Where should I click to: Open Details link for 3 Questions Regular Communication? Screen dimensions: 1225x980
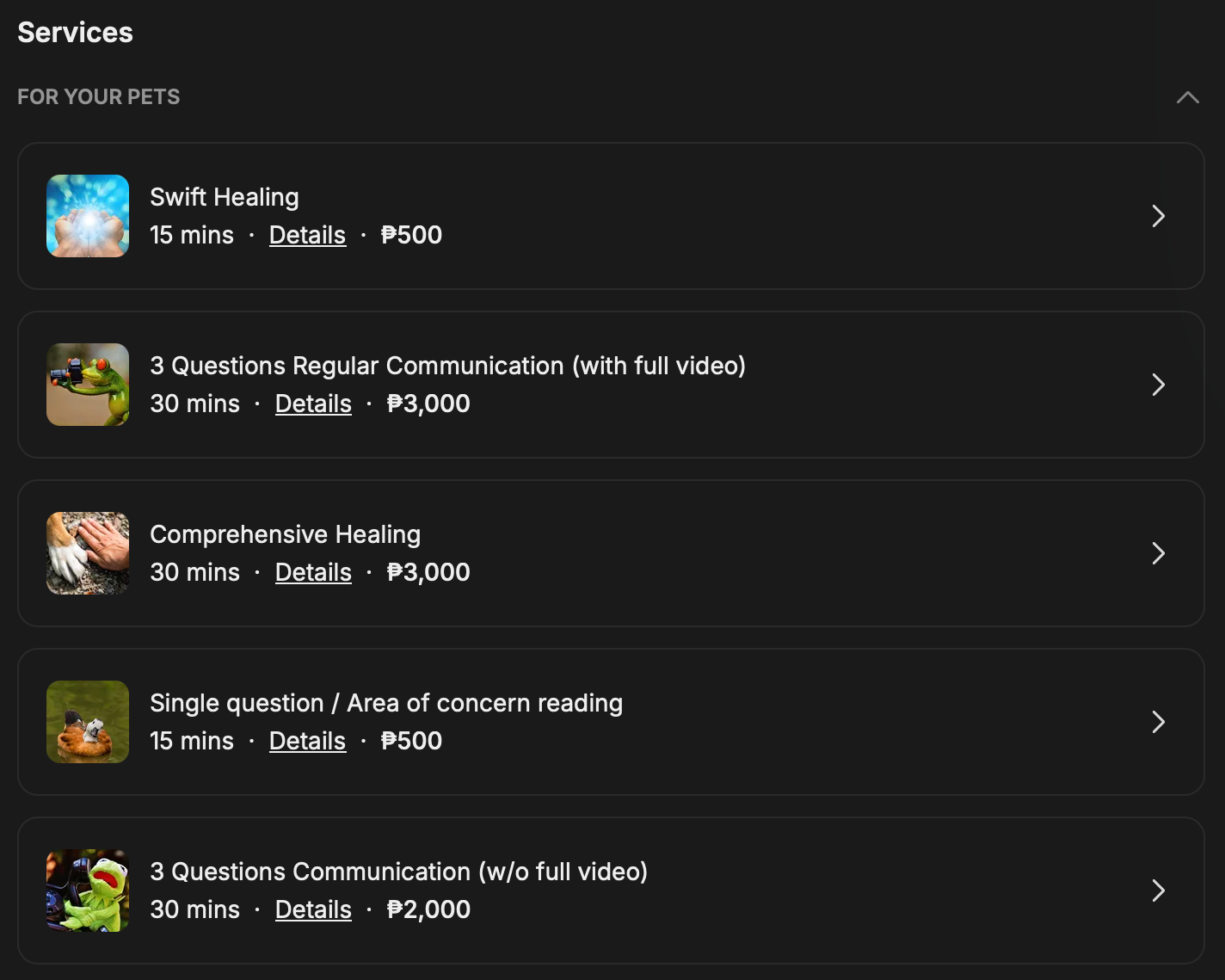pos(313,404)
